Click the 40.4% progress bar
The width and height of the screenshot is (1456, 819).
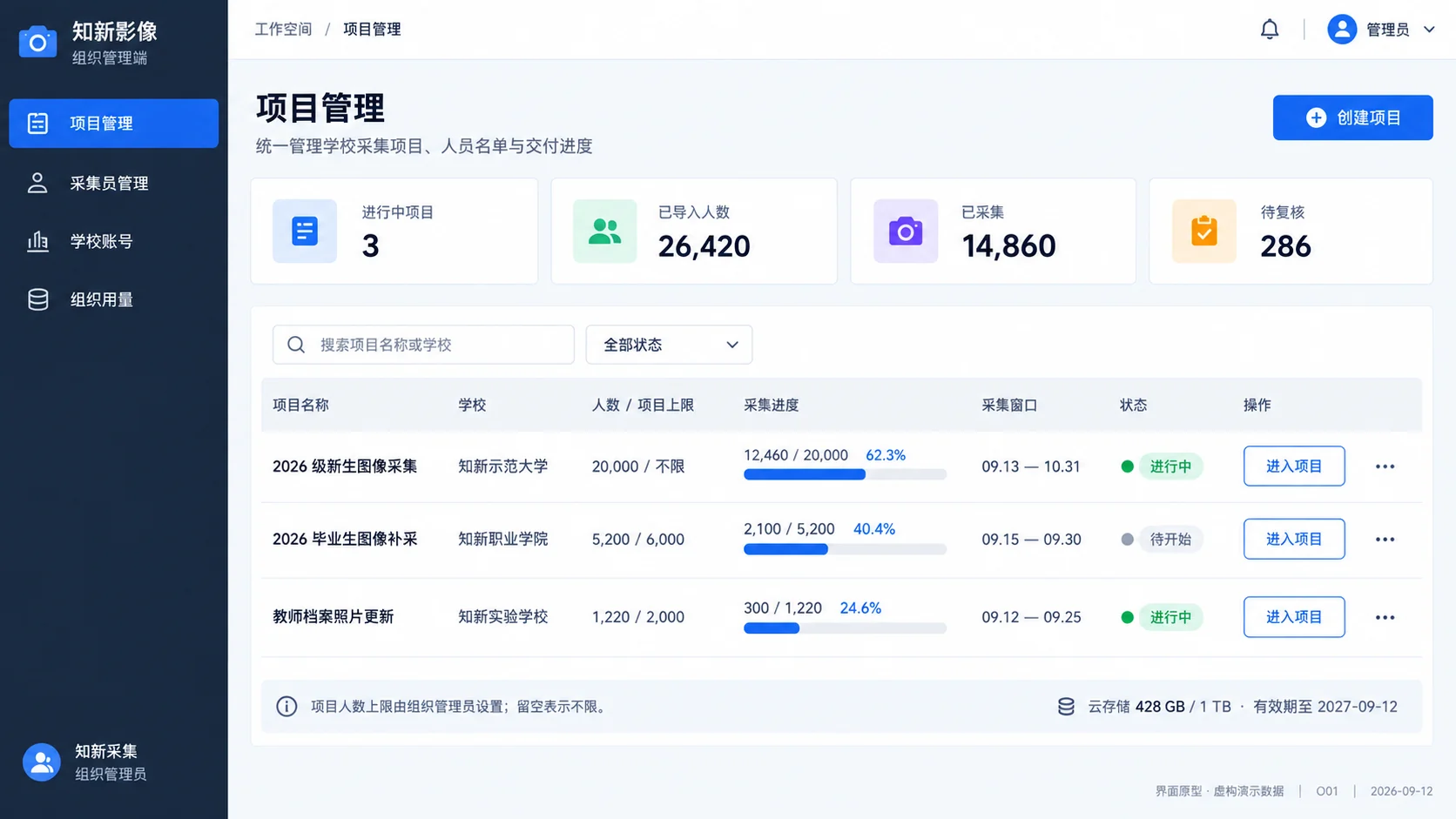[x=845, y=549]
